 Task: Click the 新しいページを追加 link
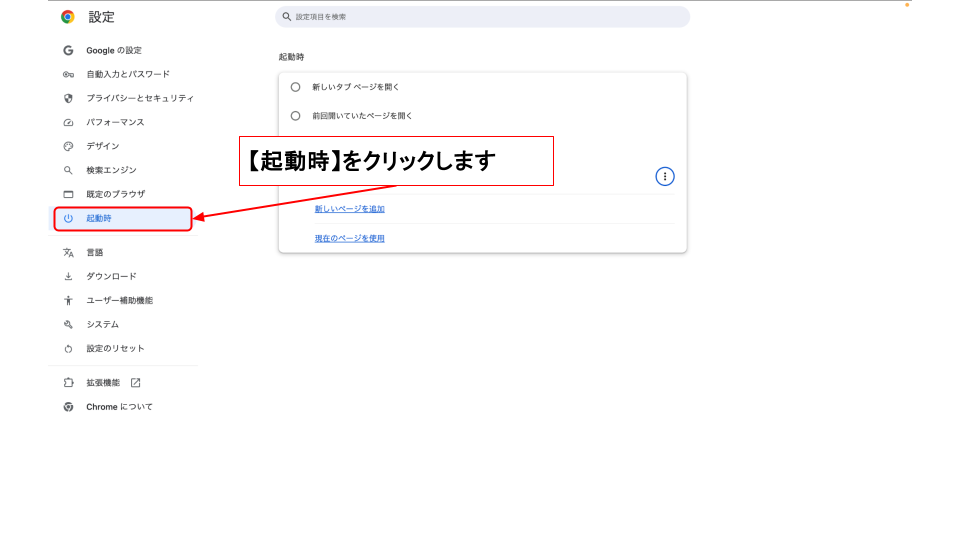[x=349, y=209]
